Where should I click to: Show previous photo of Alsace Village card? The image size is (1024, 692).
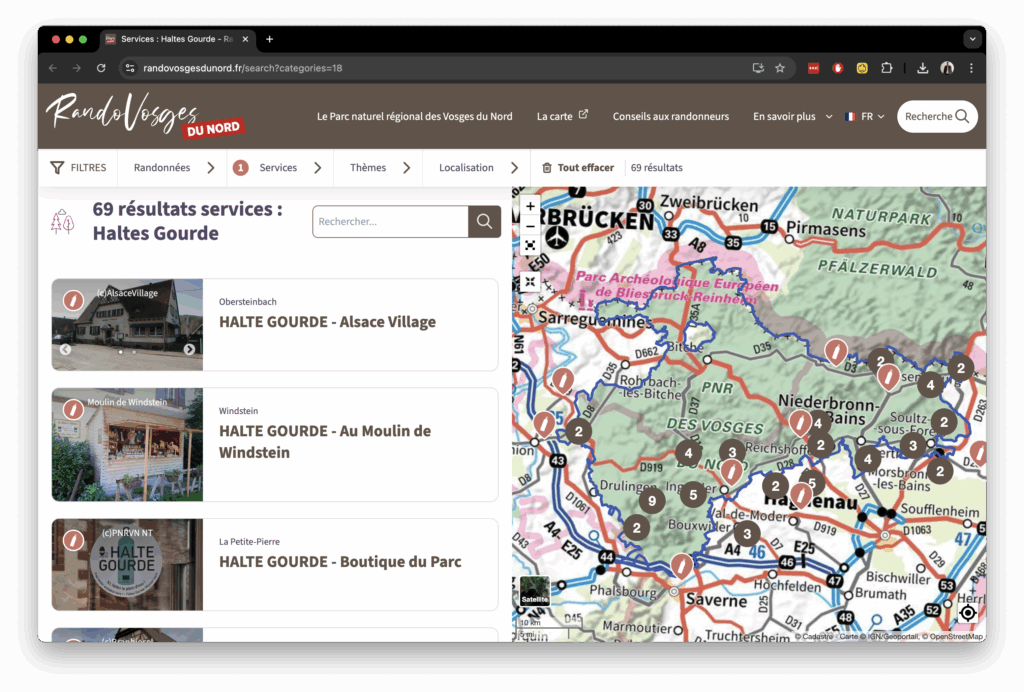click(65, 349)
